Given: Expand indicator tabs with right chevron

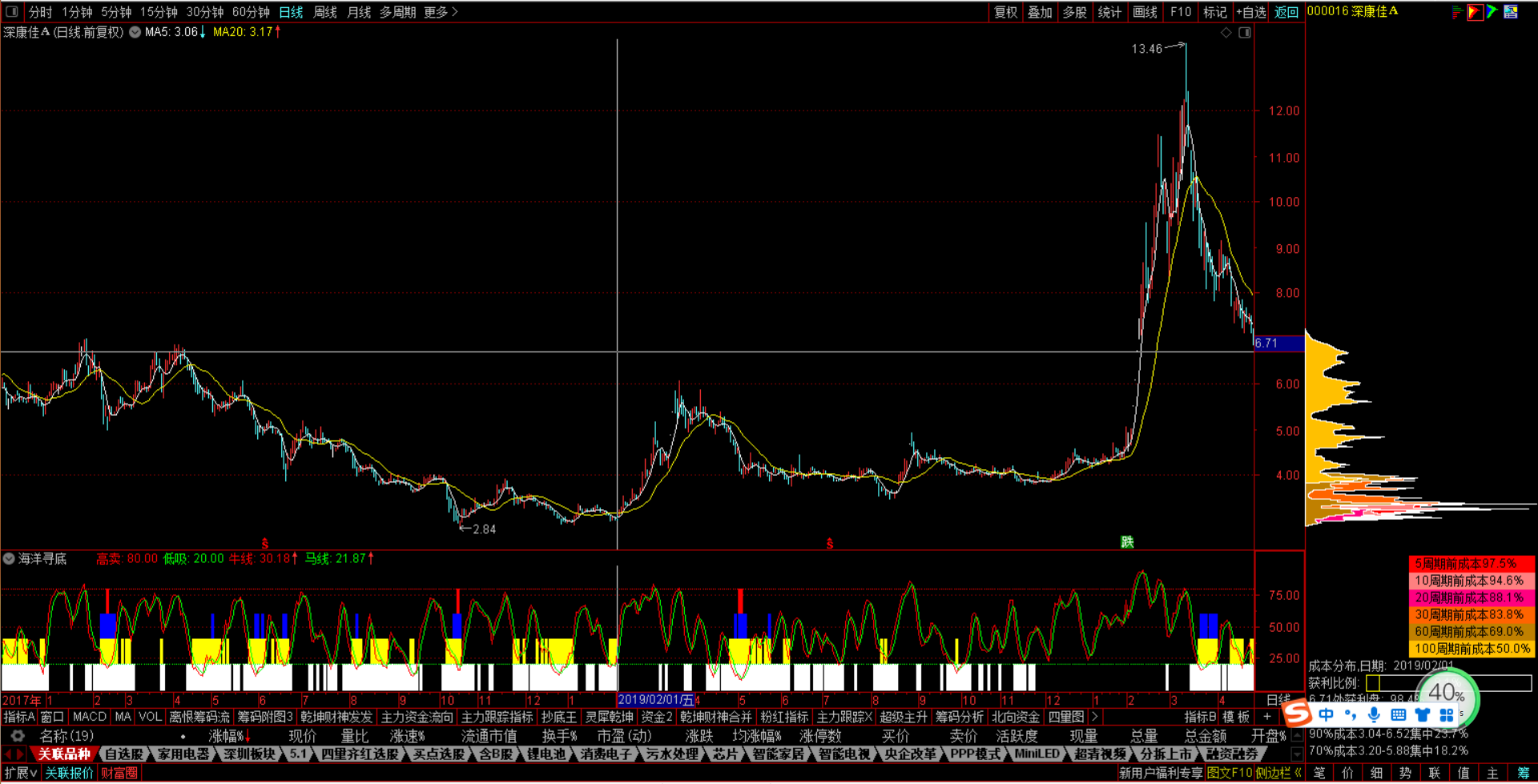Looking at the screenshot, I should 1094,717.
